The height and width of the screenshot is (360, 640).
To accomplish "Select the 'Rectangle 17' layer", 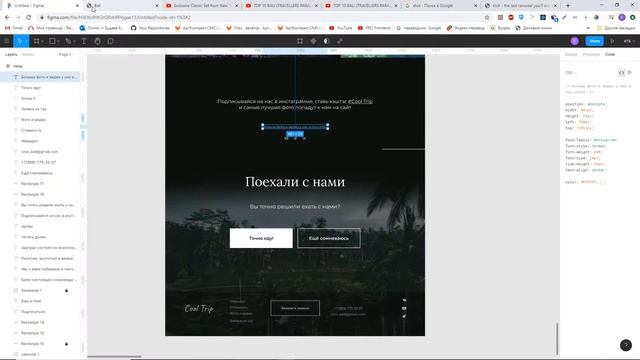I will (x=40, y=184).
